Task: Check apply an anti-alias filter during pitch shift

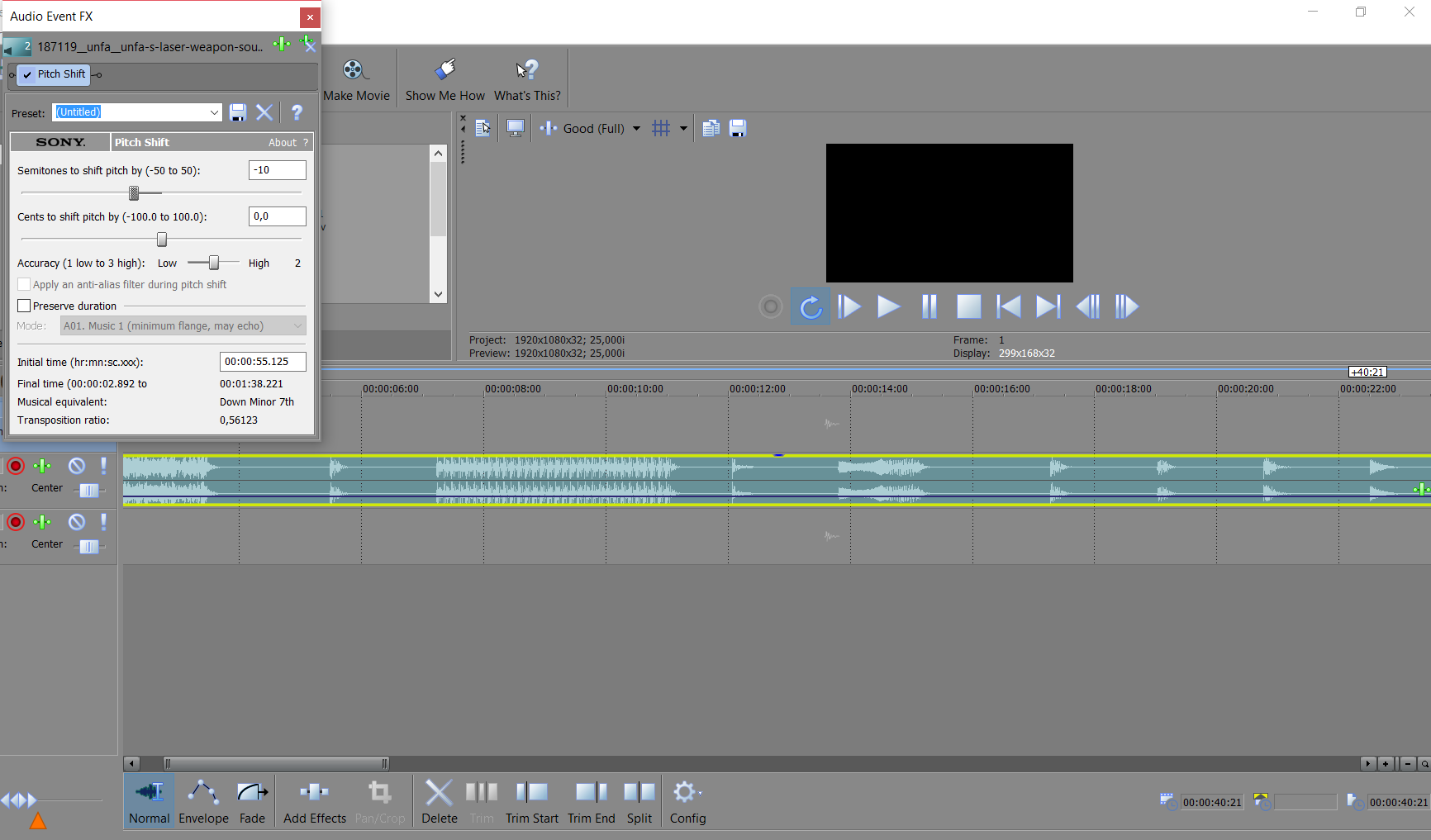Action: tap(24, 284)
